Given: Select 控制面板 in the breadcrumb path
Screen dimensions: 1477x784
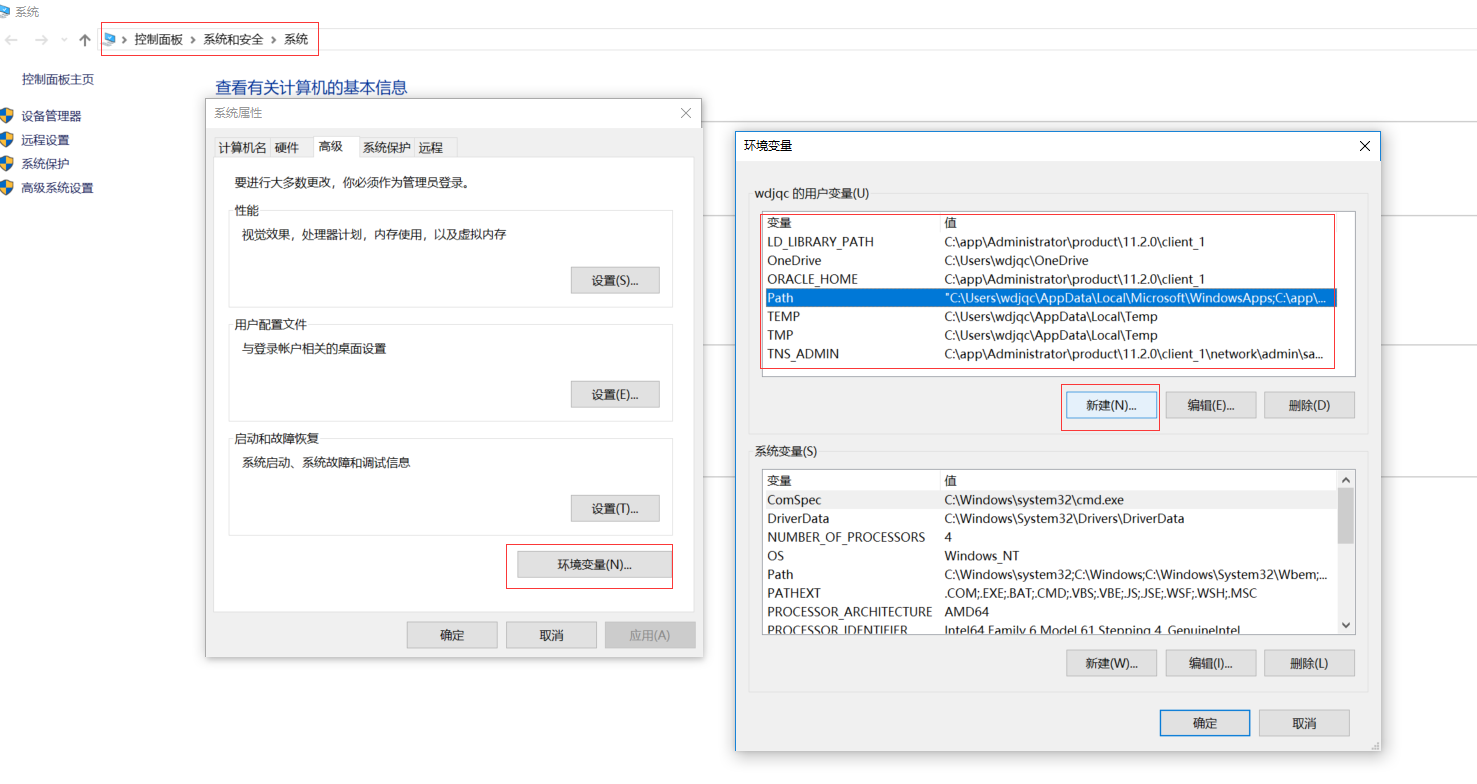Looking at the screenshot, I should pyautogui.click(x=159, y=39).
